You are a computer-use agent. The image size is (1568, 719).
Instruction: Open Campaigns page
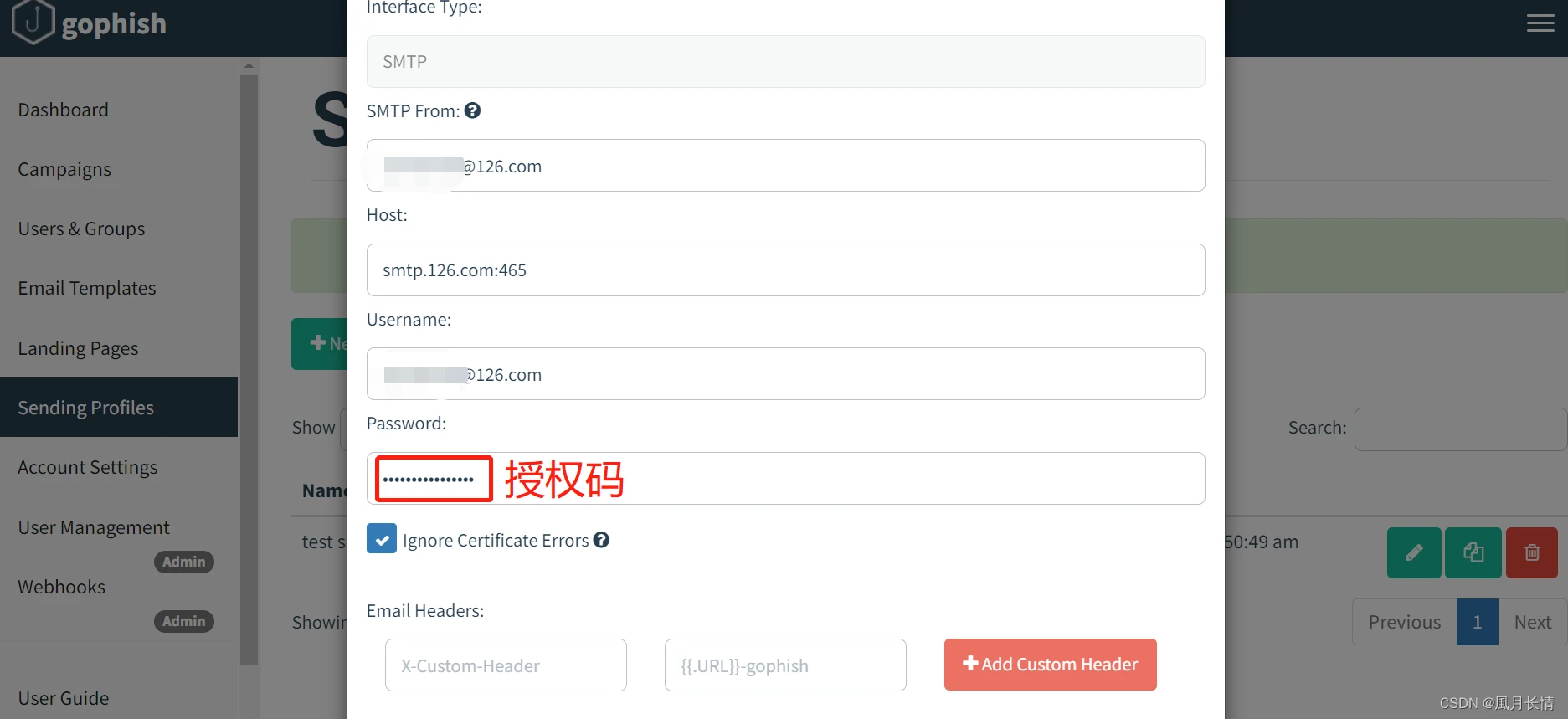pos(64,169)
